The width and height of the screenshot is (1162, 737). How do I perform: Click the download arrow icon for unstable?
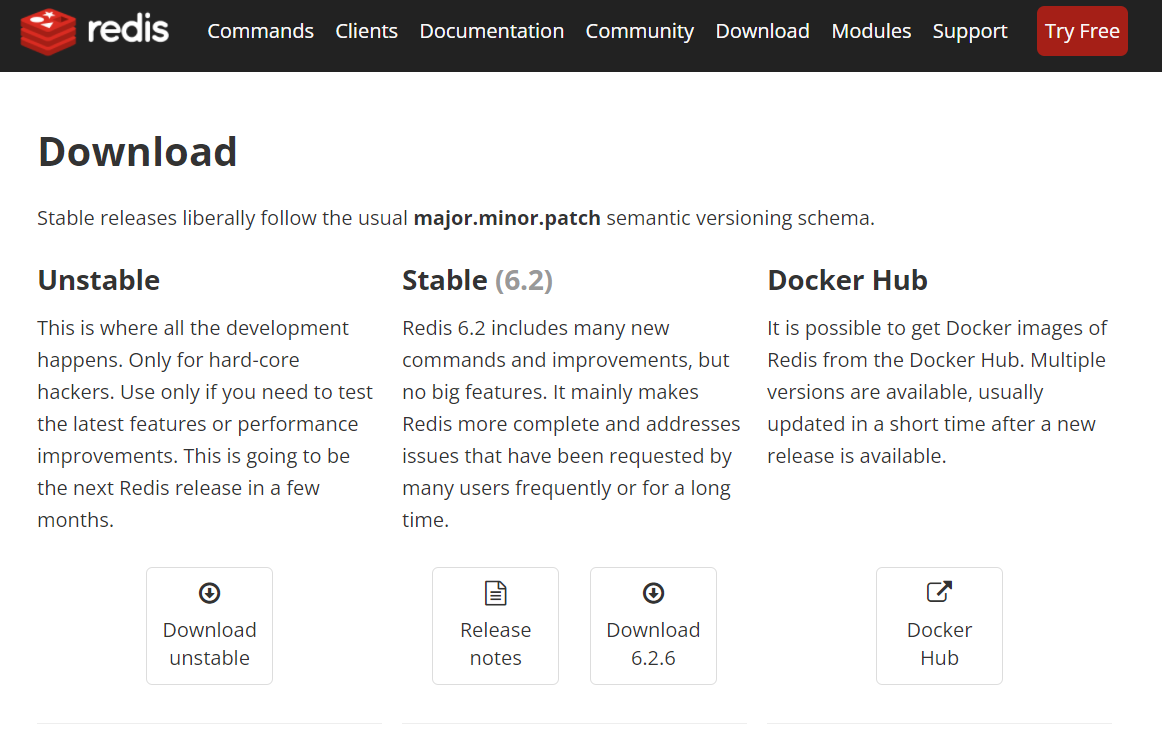click(x=209, y=593)
